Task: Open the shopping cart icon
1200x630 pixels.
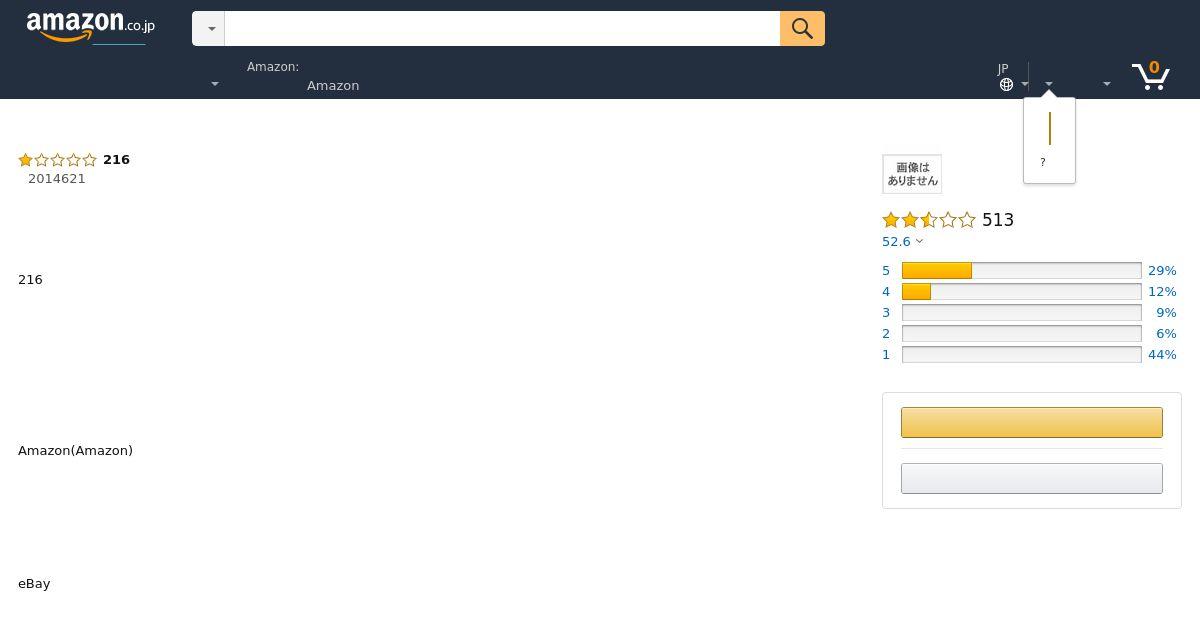Action: pos(1151,75)
